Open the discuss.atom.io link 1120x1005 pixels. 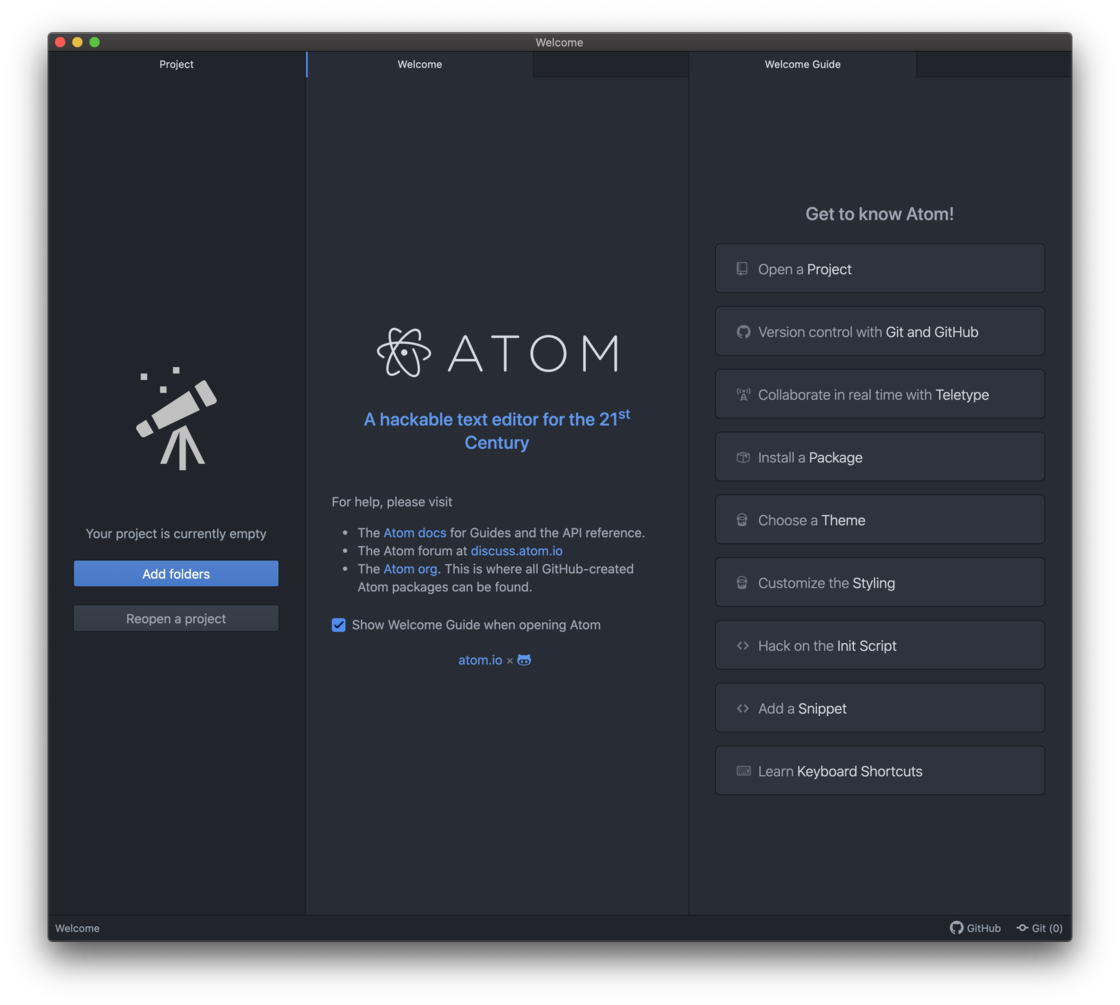pyautogui.click(x=516, y=550)
